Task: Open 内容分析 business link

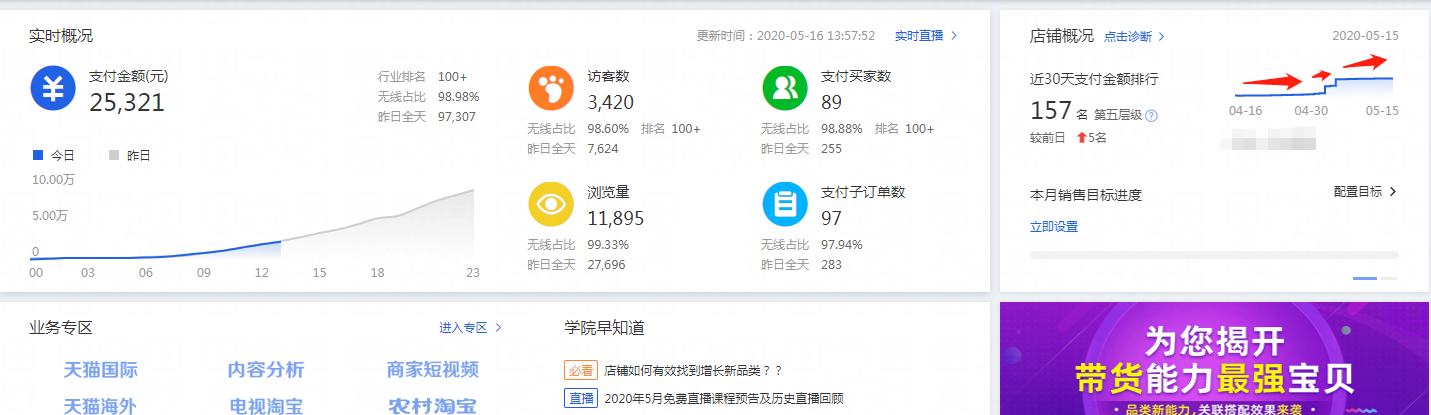Action: pos(266,370)
